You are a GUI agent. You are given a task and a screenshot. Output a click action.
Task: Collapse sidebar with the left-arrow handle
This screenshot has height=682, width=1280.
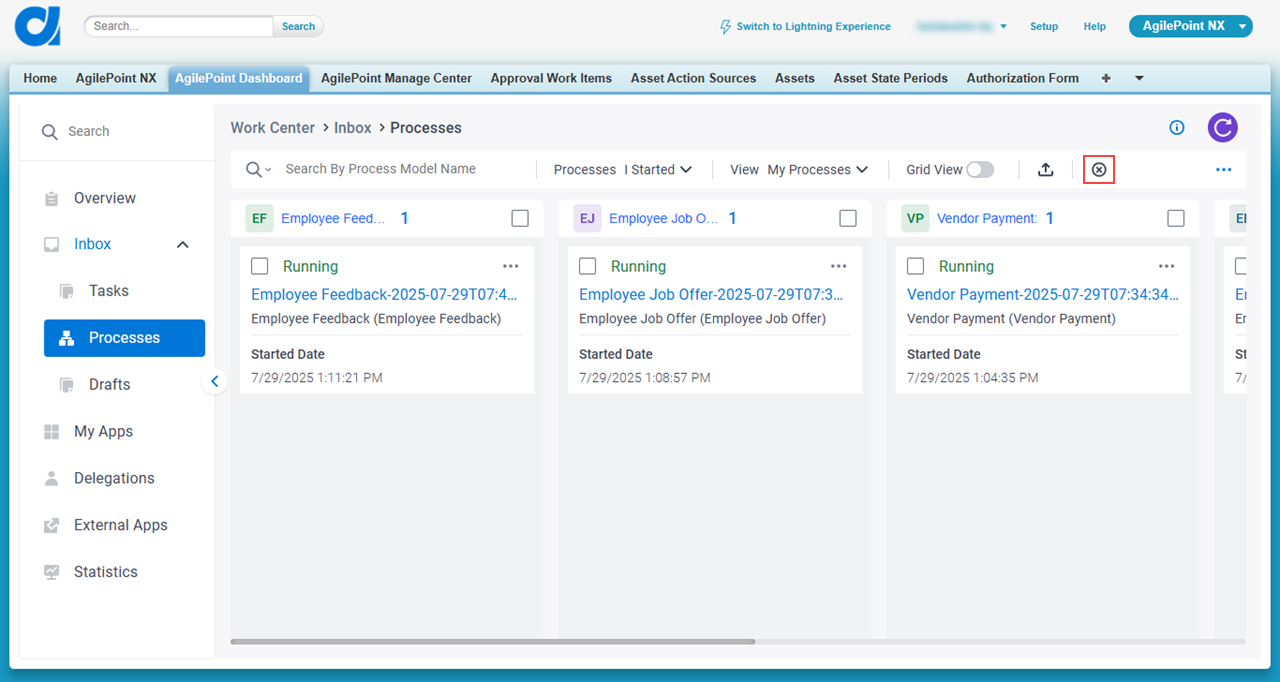[214, 381]
